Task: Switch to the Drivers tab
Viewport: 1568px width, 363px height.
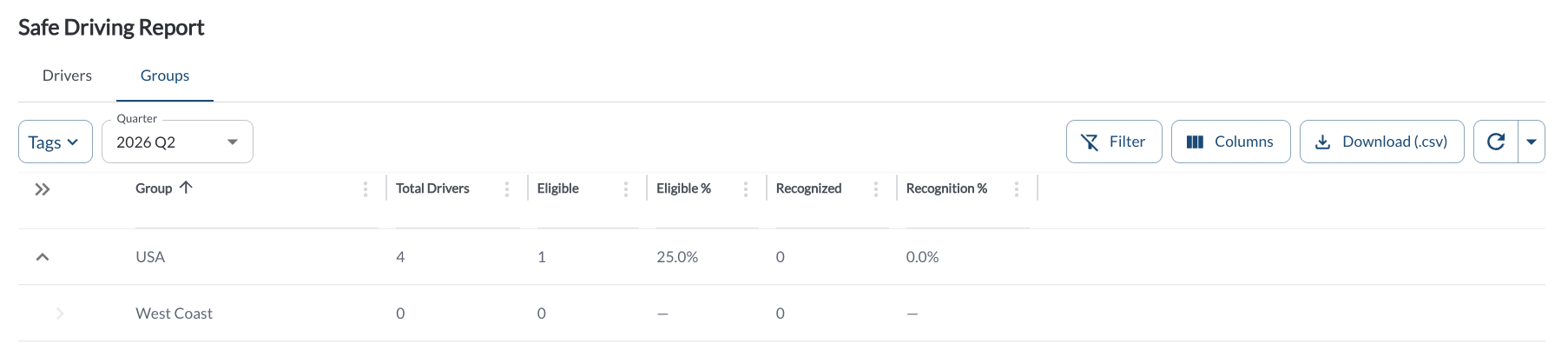Action: [67, 76]
